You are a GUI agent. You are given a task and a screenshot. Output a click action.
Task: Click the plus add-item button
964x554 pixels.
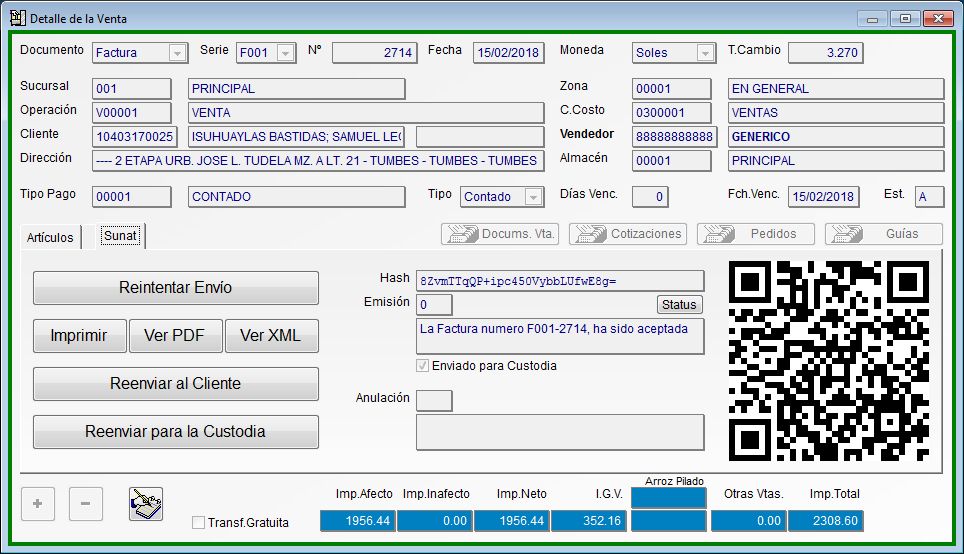[x=38, y=504]
